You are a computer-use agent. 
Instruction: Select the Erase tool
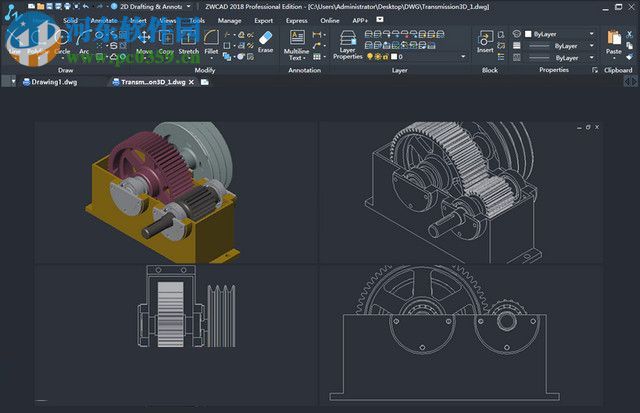265,42
